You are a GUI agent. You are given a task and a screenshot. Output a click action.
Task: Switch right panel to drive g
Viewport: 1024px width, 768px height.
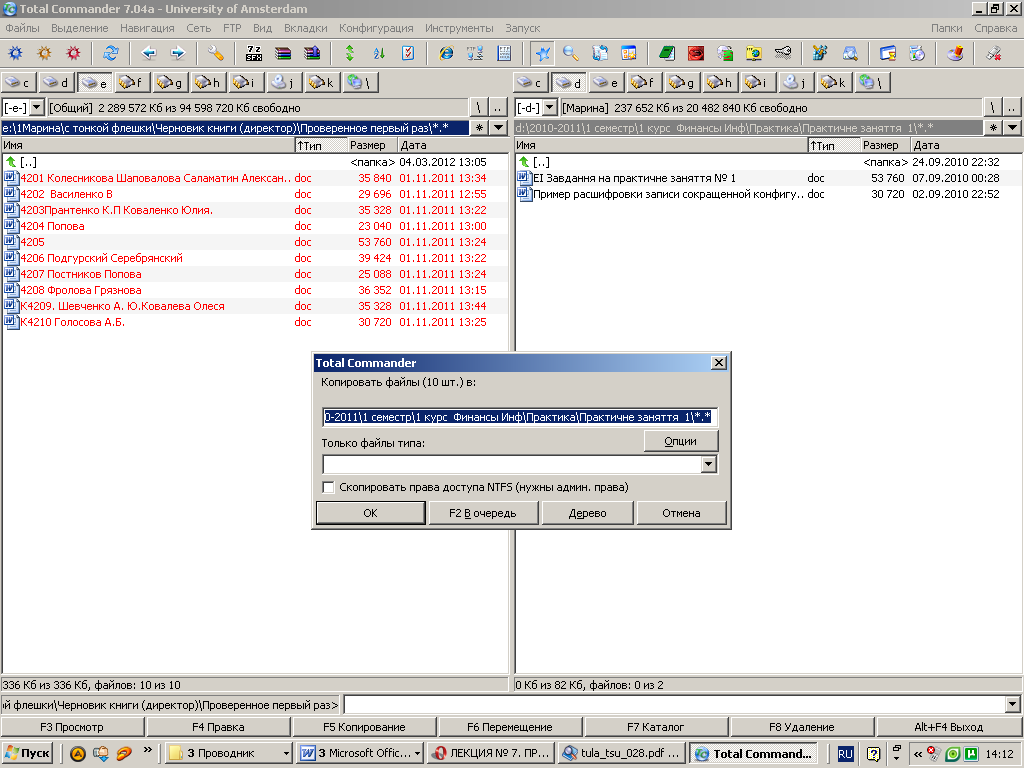pyautogui.click(x=682, y=82)
